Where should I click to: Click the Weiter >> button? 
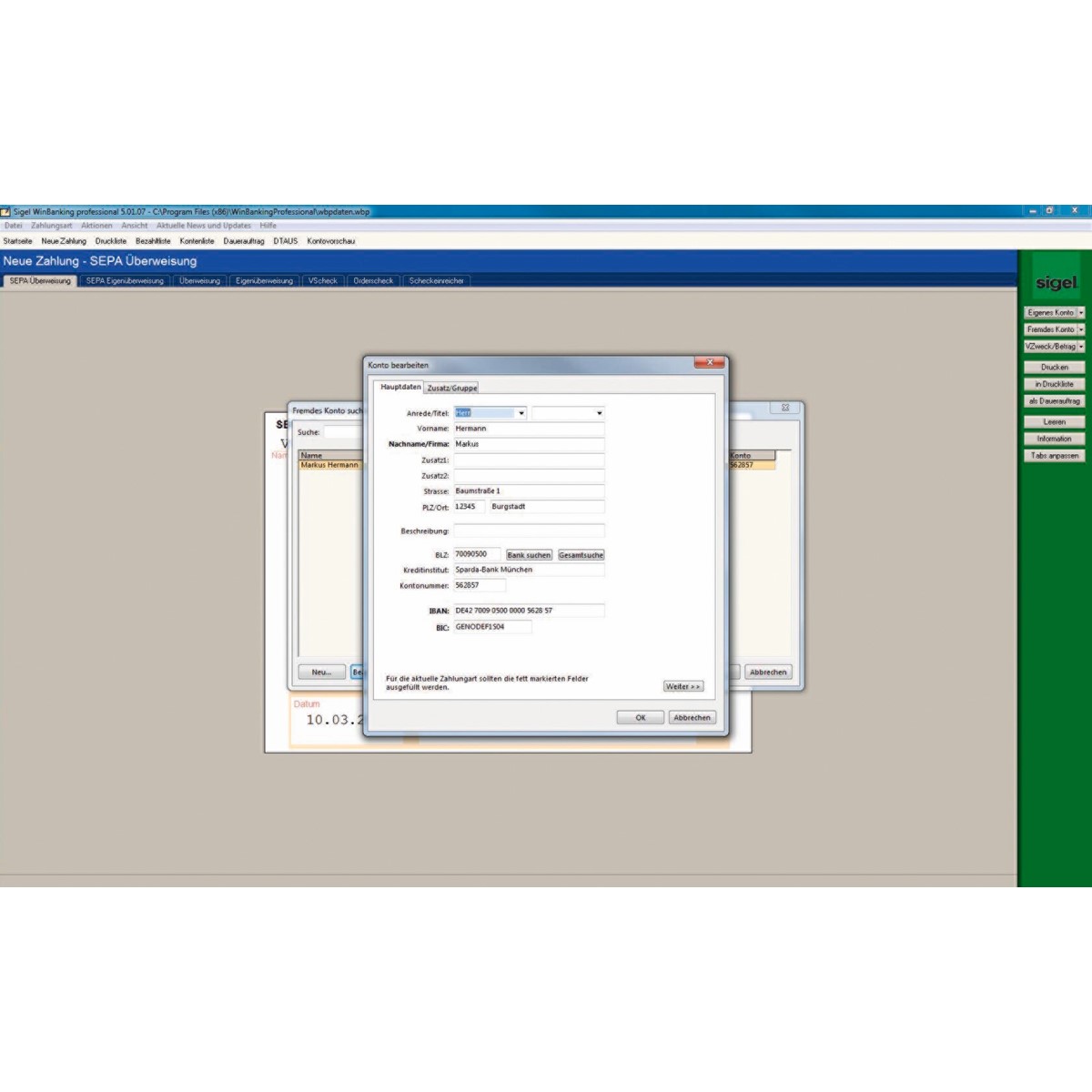(x=682, y=686)
